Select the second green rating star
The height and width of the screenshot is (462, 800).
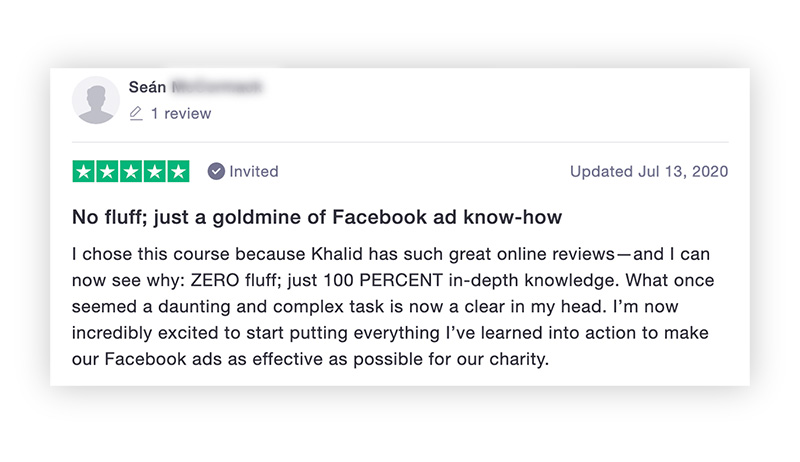107,171
